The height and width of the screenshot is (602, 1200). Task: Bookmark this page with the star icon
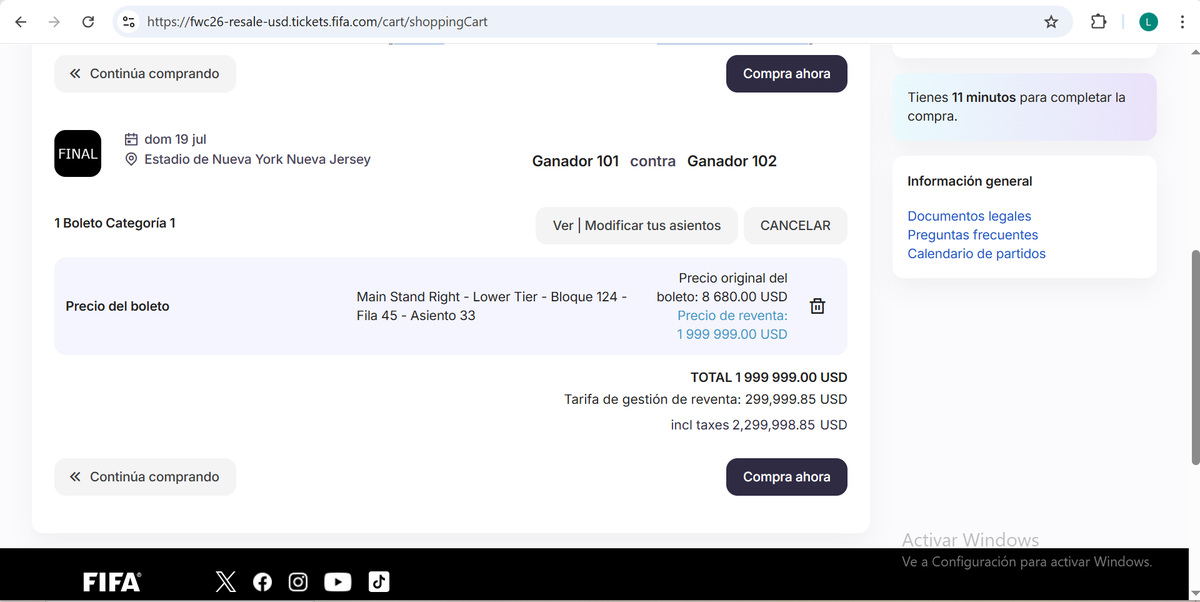click(1051, 21)
